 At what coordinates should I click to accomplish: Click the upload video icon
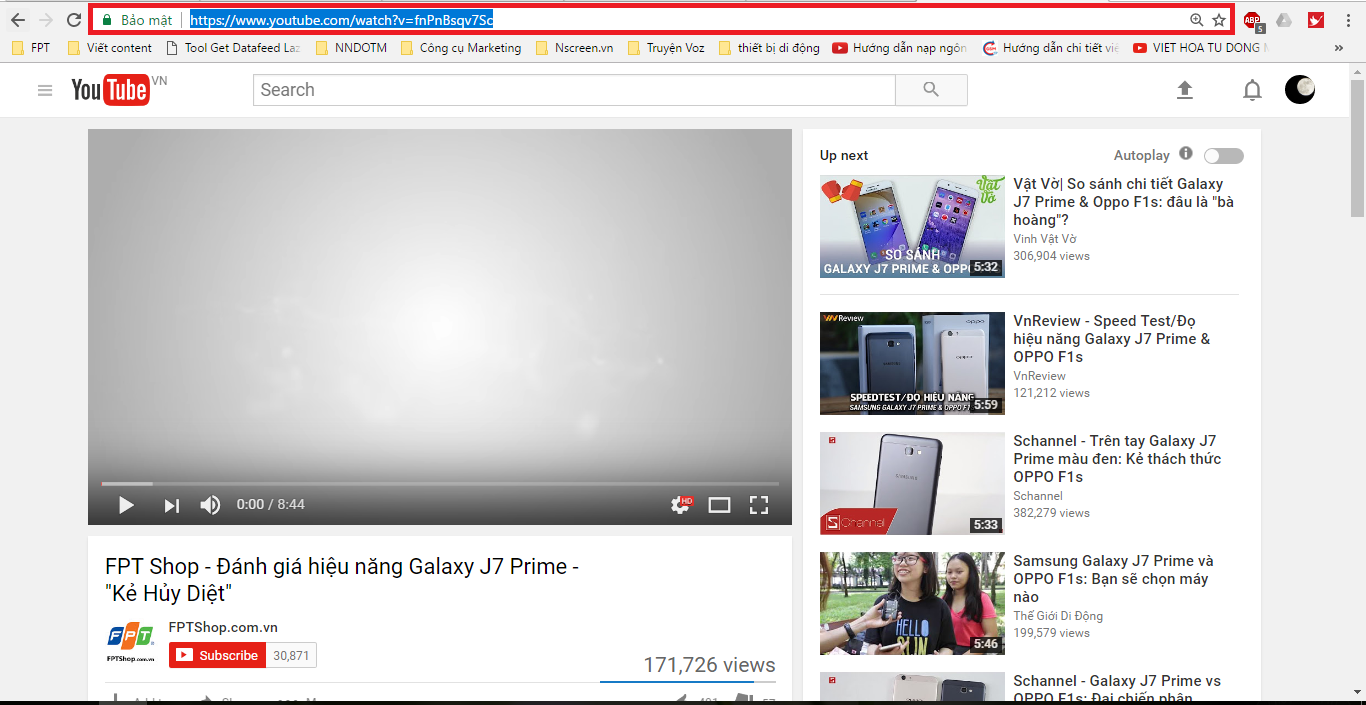point(1184,90)
